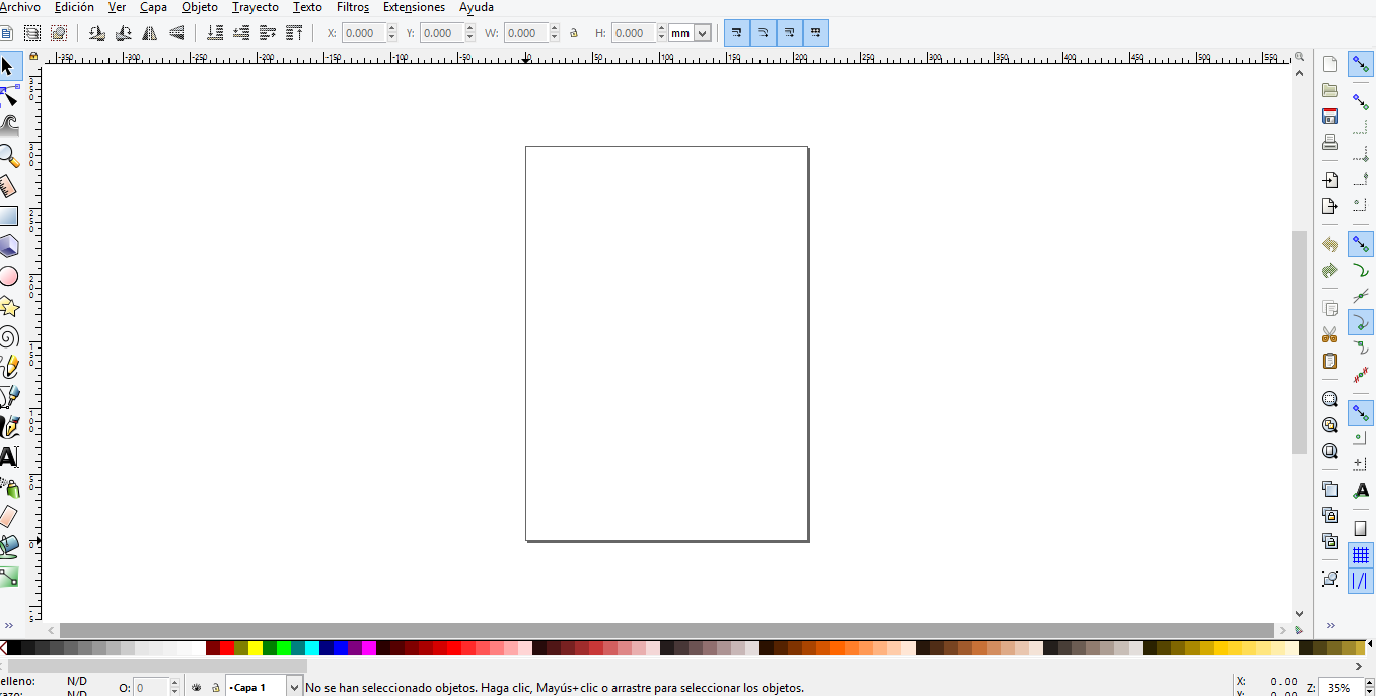The width and height of the screenshot is (1376, 696).
Task: Select the Zoom magnifier tool in toolbox
Action: coord(9,156)
